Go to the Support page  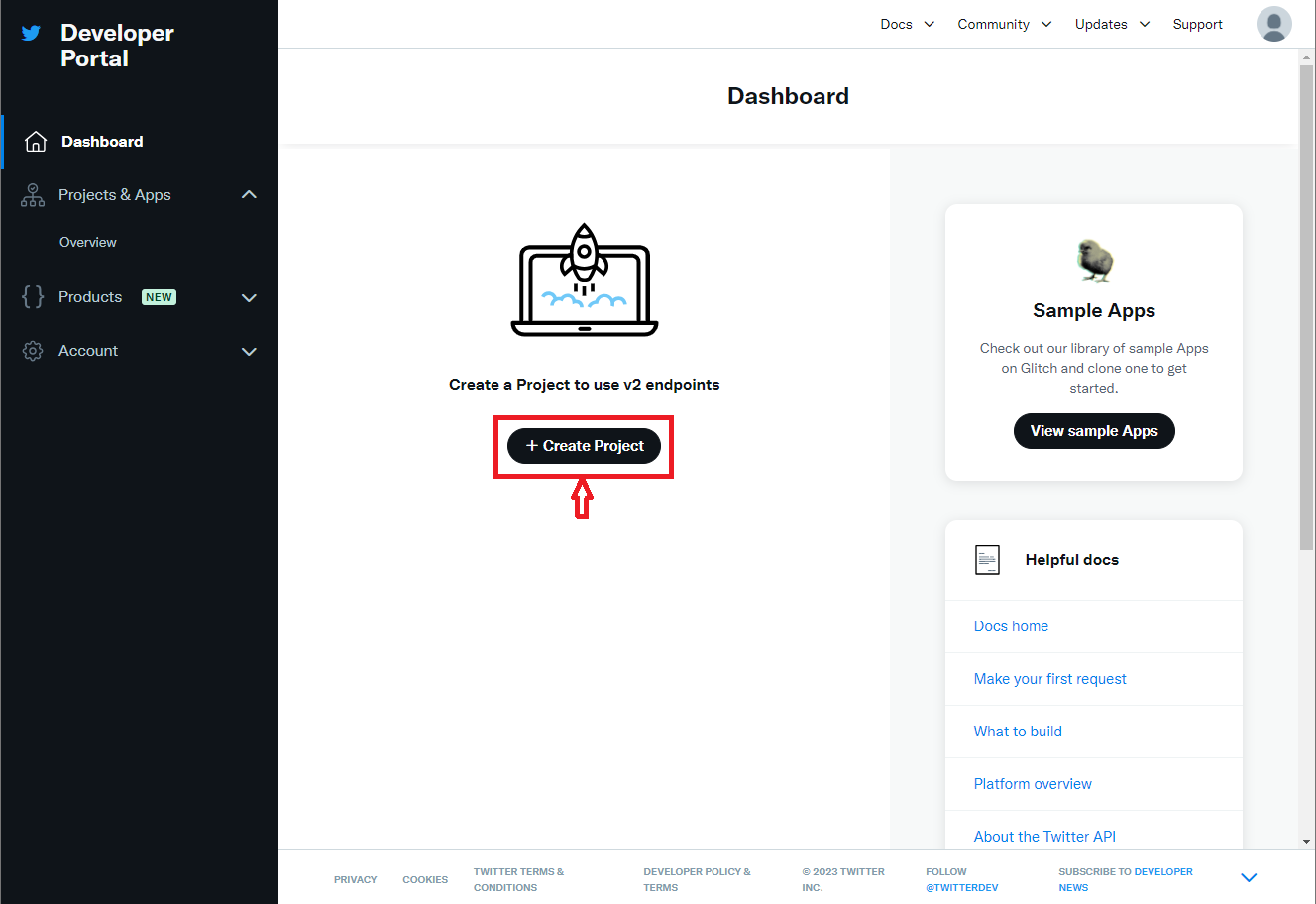click(1197, 24)
